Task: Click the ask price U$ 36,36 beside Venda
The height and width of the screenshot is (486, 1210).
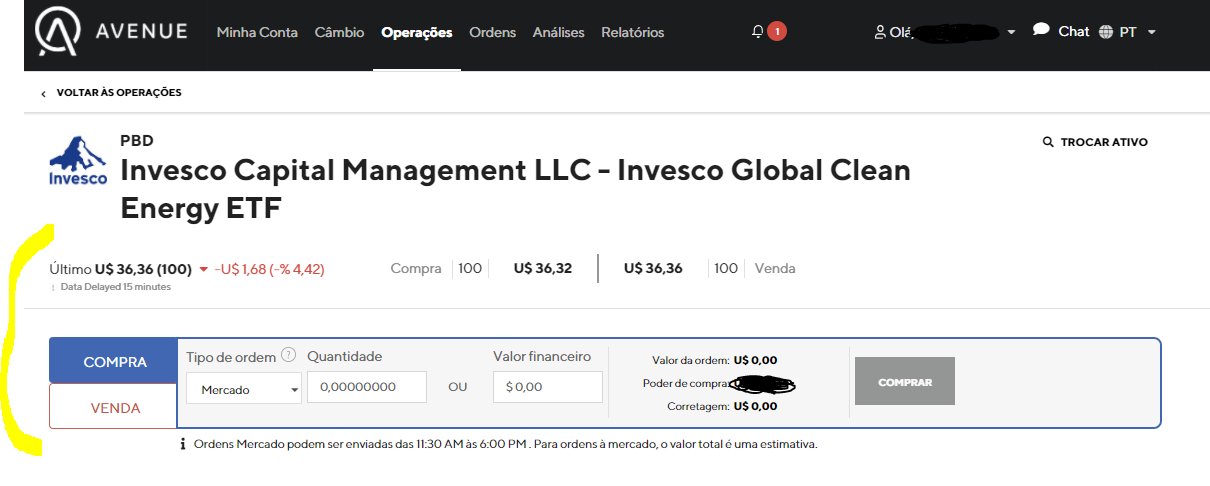Action: 653,268
